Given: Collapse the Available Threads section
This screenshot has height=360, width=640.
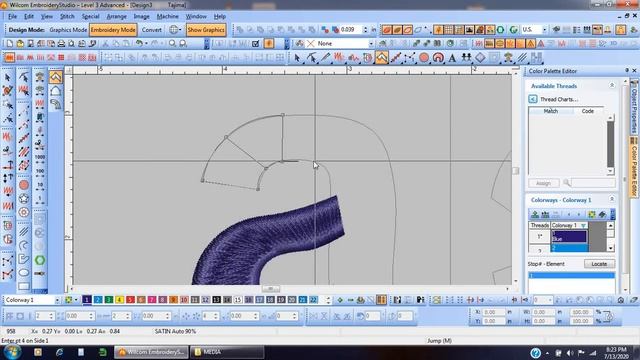Looking at the screenshot, I should [611, 86].
